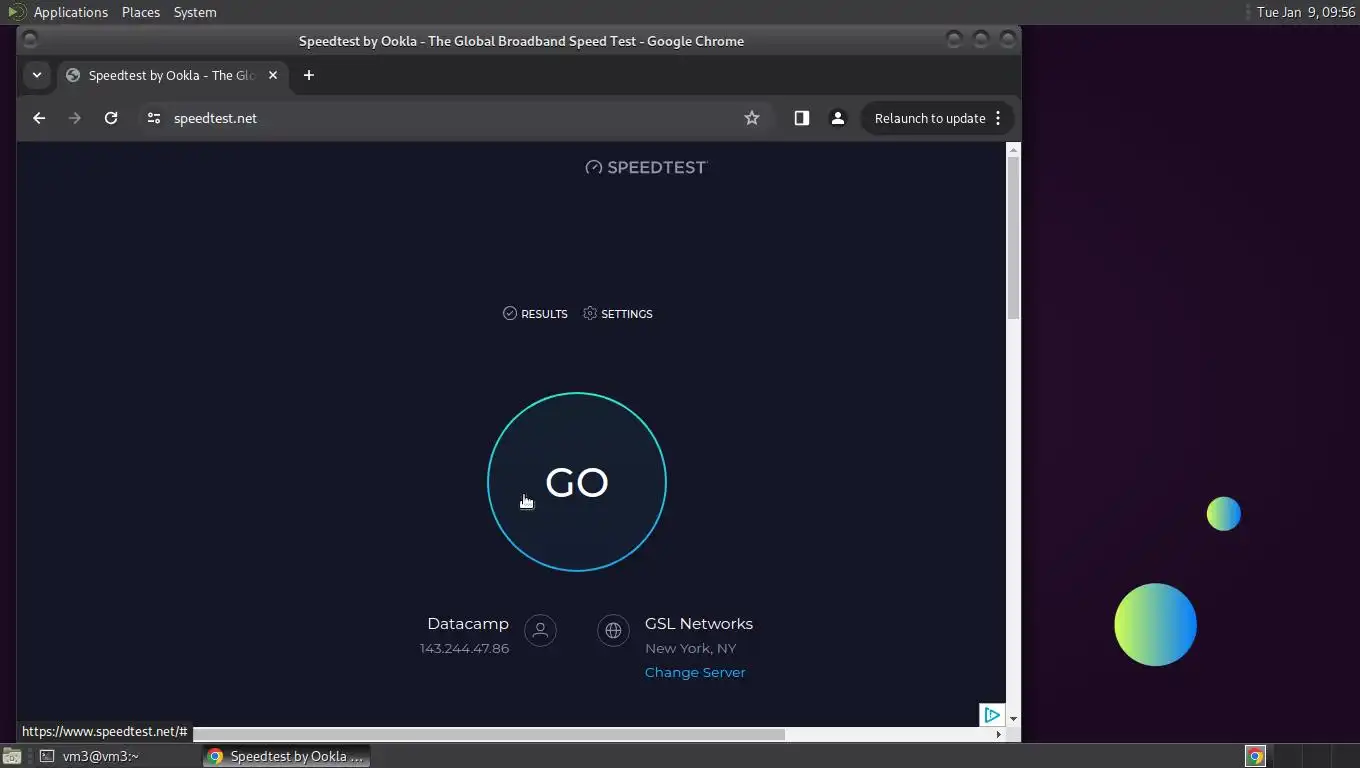
Task: Click the IP address 143.244.47.86
Action: (465, 648)
